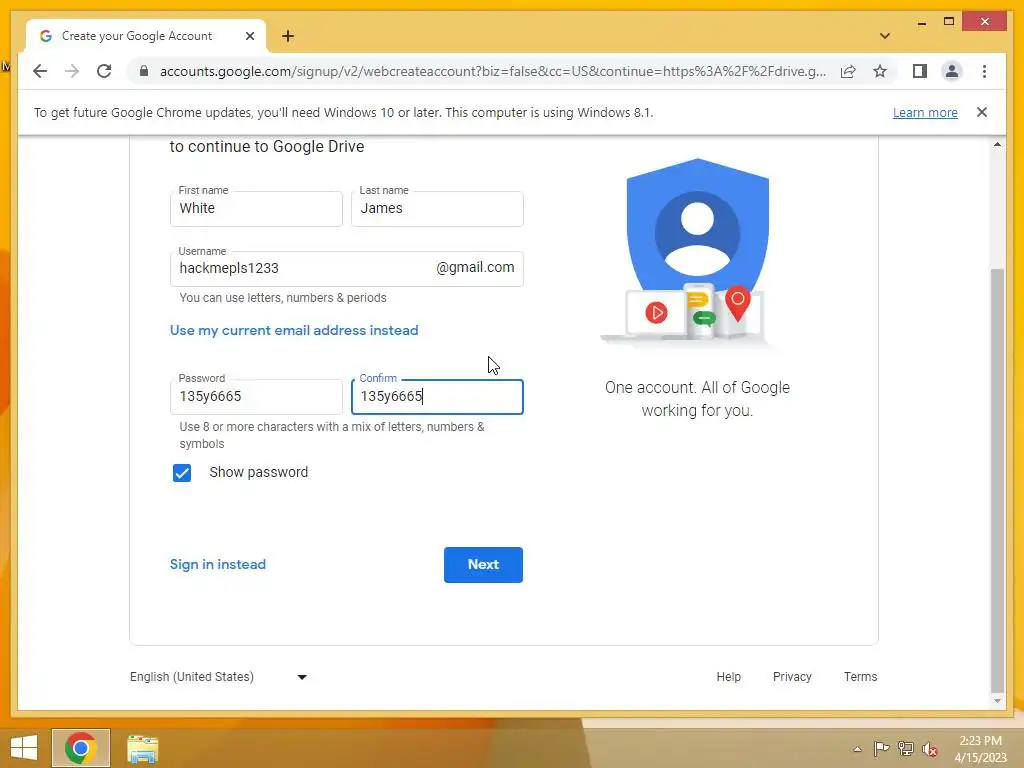1024x768 pixels.
Task: Open the English (United States) language dropdown
Action: pos(218,677)
